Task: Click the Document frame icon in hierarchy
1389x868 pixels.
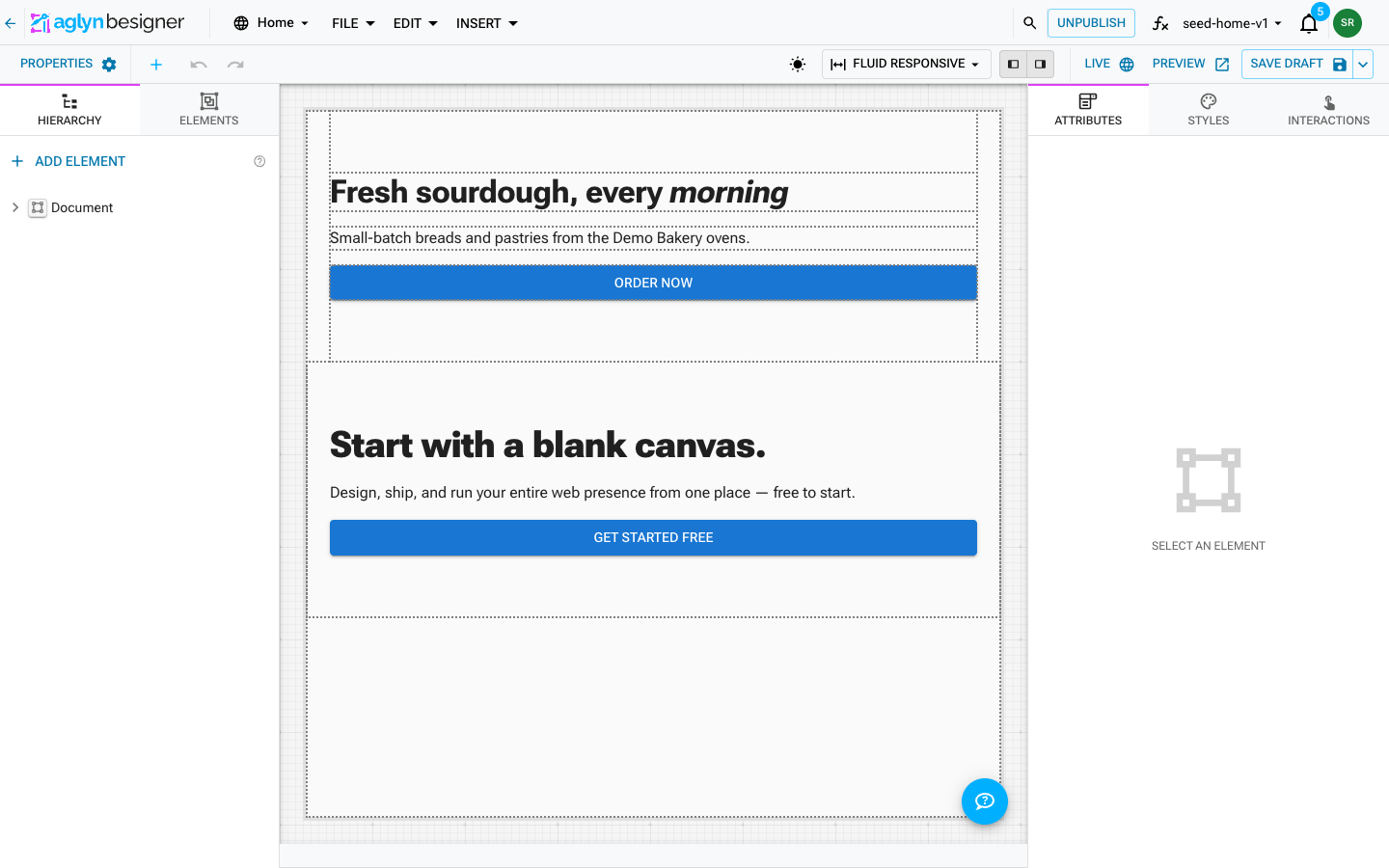Action: click(x=38, y=207)
